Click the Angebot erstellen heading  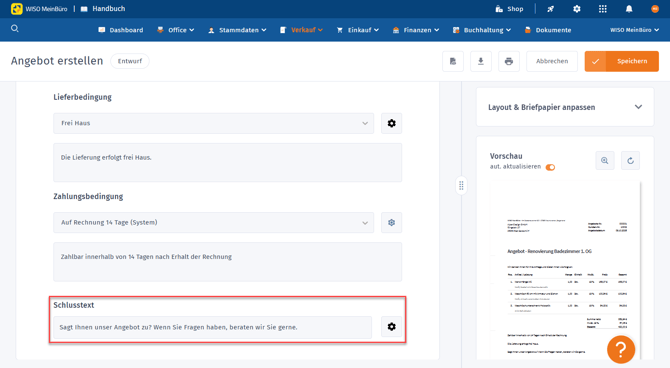point(57,61)
